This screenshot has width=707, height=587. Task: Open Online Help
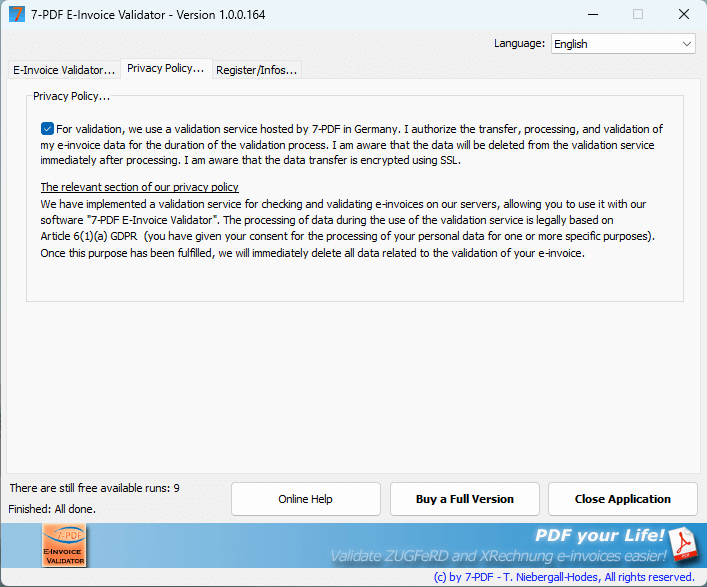coord(306,499)
